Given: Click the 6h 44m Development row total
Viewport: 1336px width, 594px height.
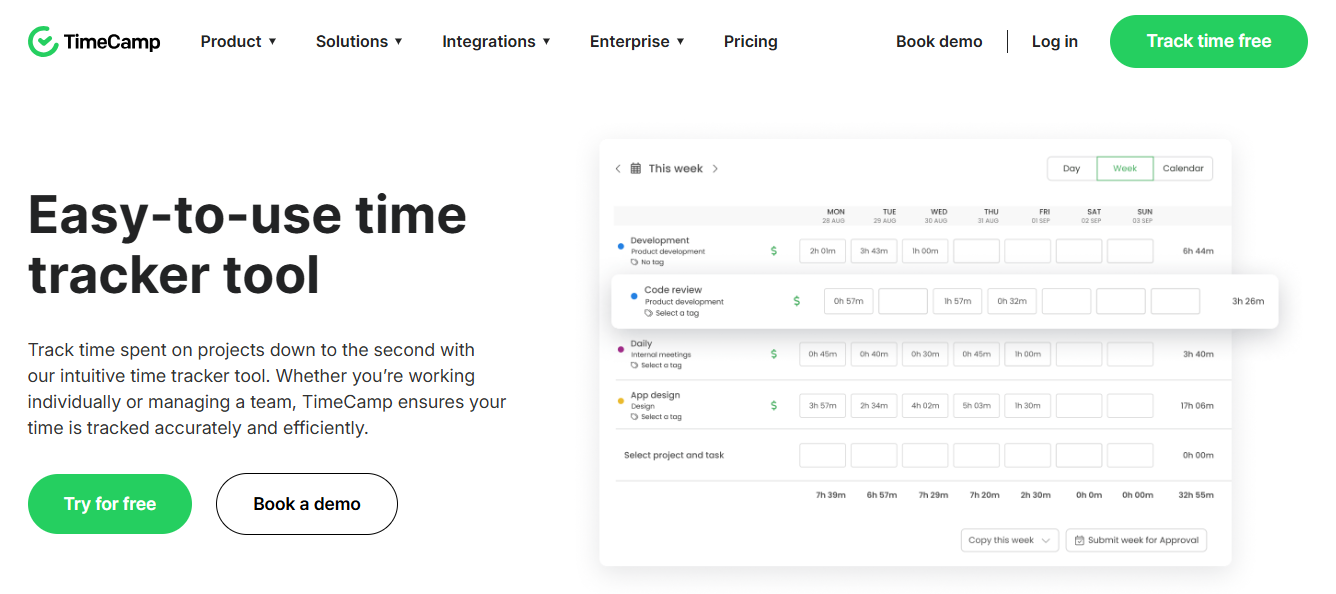Looking at the screenshot, I should [x=1198, y=251].
